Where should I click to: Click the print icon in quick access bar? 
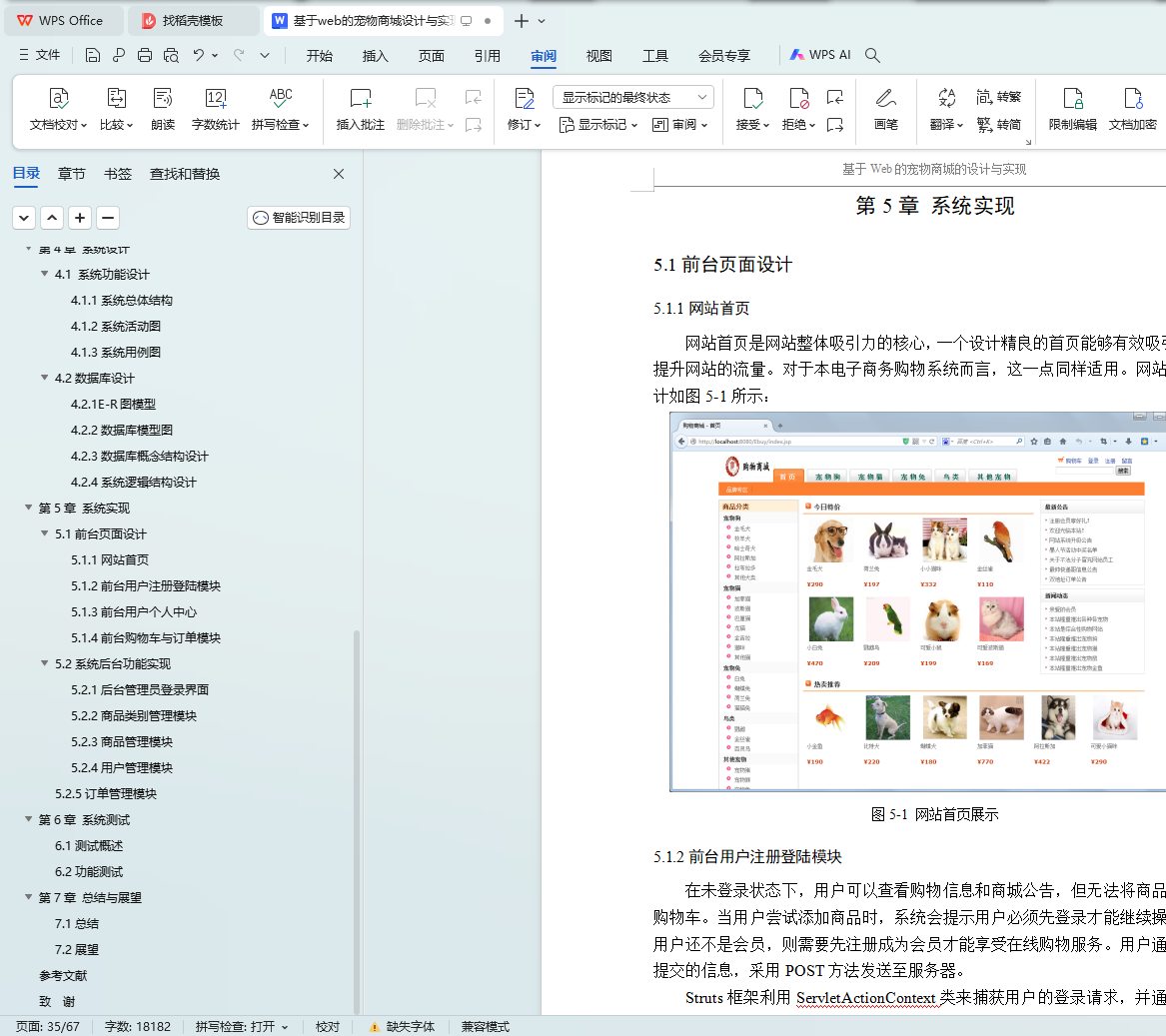[x=145, y=55]
